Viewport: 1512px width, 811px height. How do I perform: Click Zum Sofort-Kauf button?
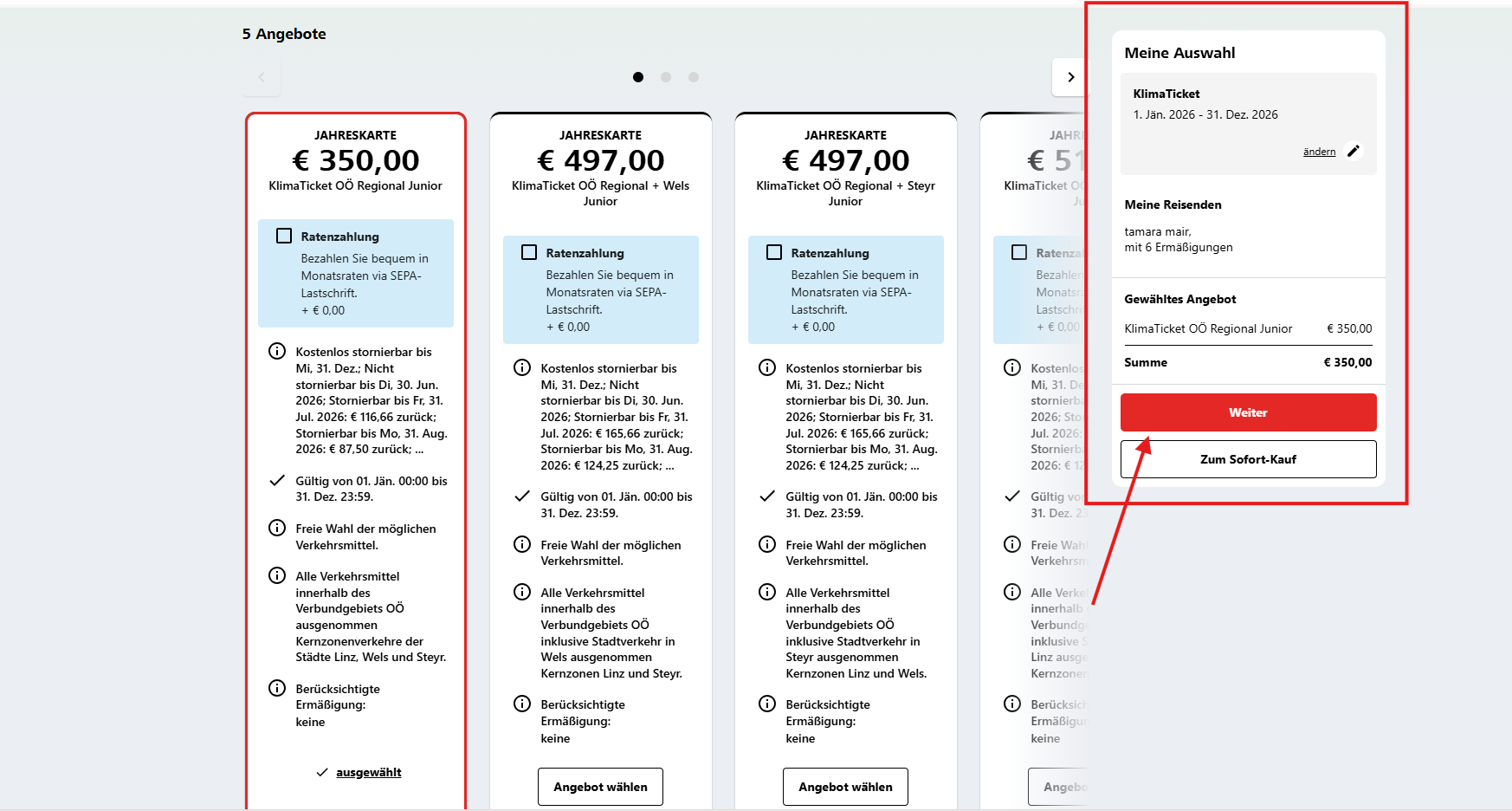pos(1248,459)
